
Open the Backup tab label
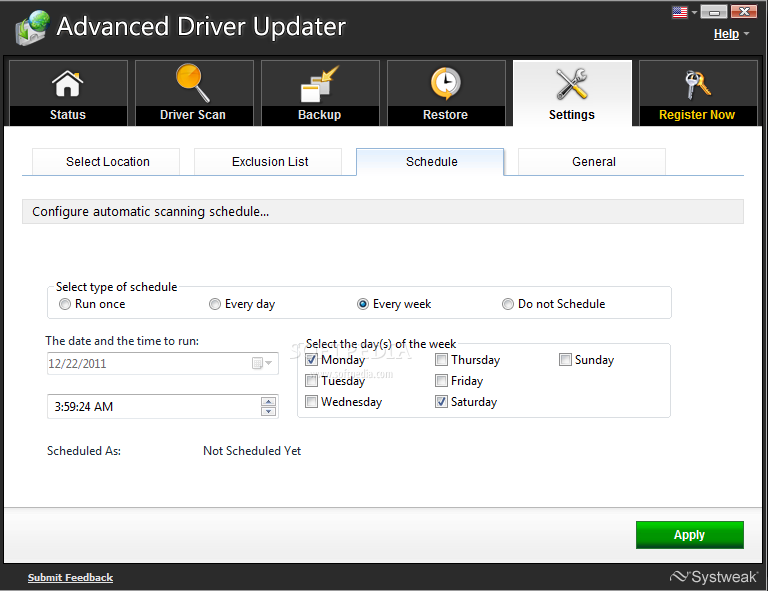click(319, 115)
